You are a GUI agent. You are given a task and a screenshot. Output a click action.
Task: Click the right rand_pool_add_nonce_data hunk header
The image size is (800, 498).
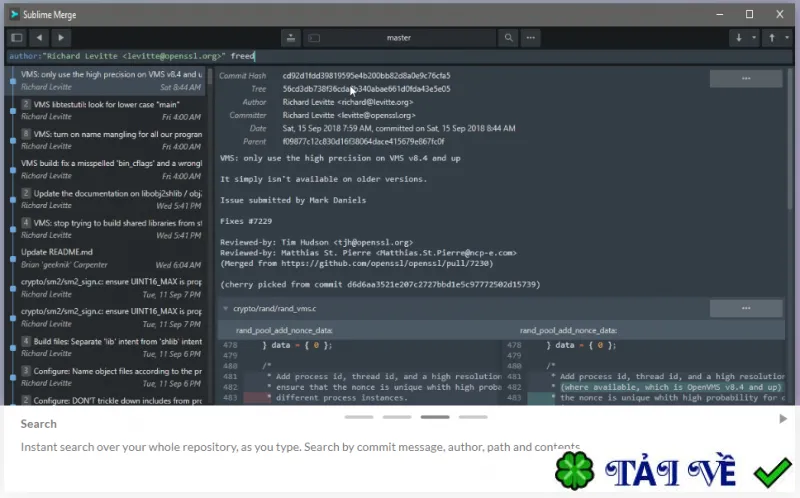click(x=568, y=331)
